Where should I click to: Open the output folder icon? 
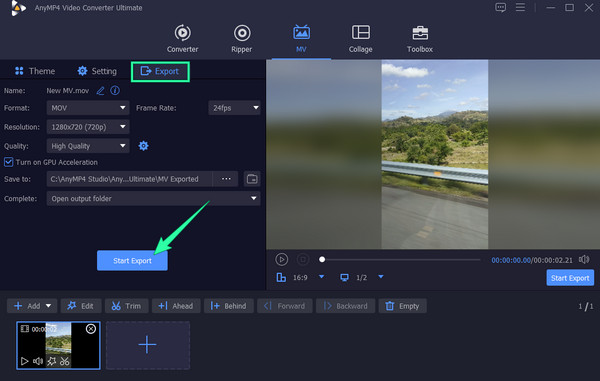[x=252, y=179]
